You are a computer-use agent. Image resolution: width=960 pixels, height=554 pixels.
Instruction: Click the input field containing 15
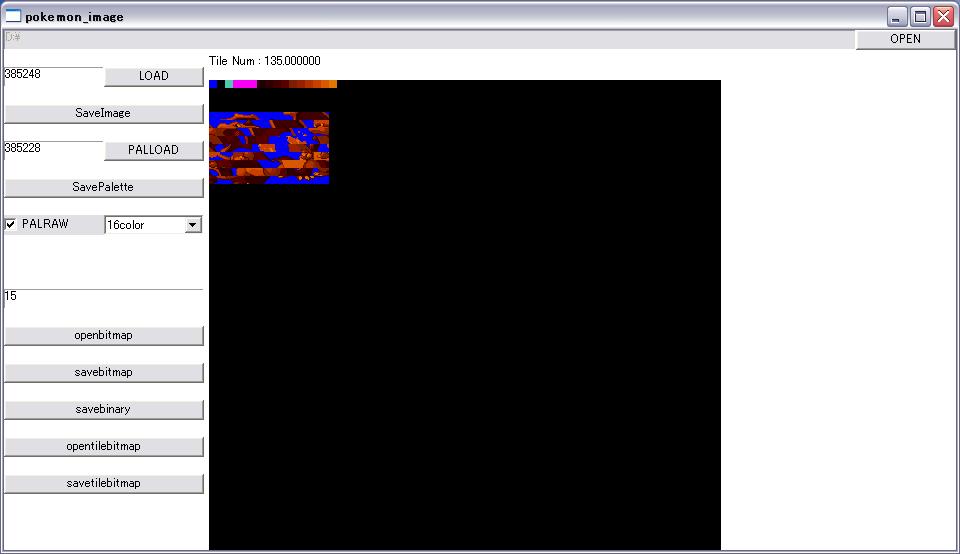coord(103,298)
